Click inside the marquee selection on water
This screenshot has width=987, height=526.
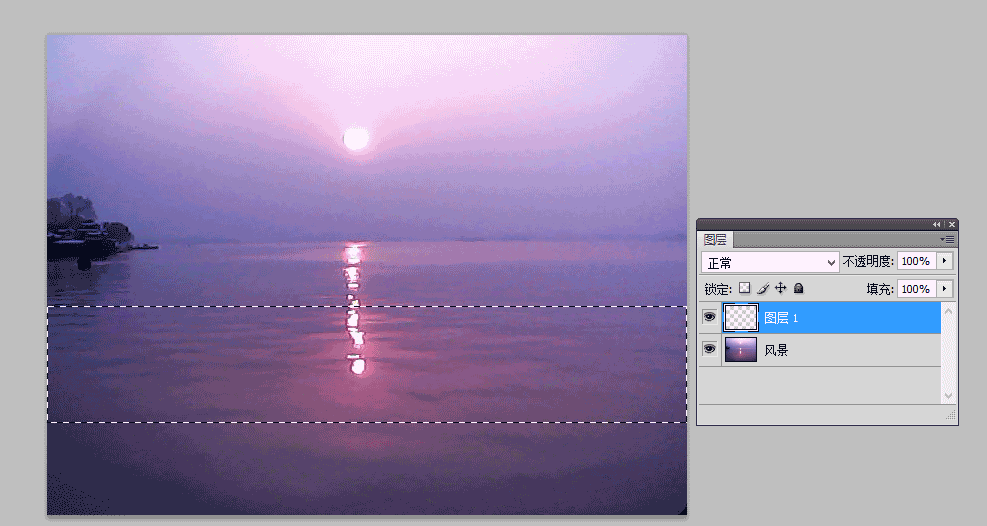pos(367,364)
